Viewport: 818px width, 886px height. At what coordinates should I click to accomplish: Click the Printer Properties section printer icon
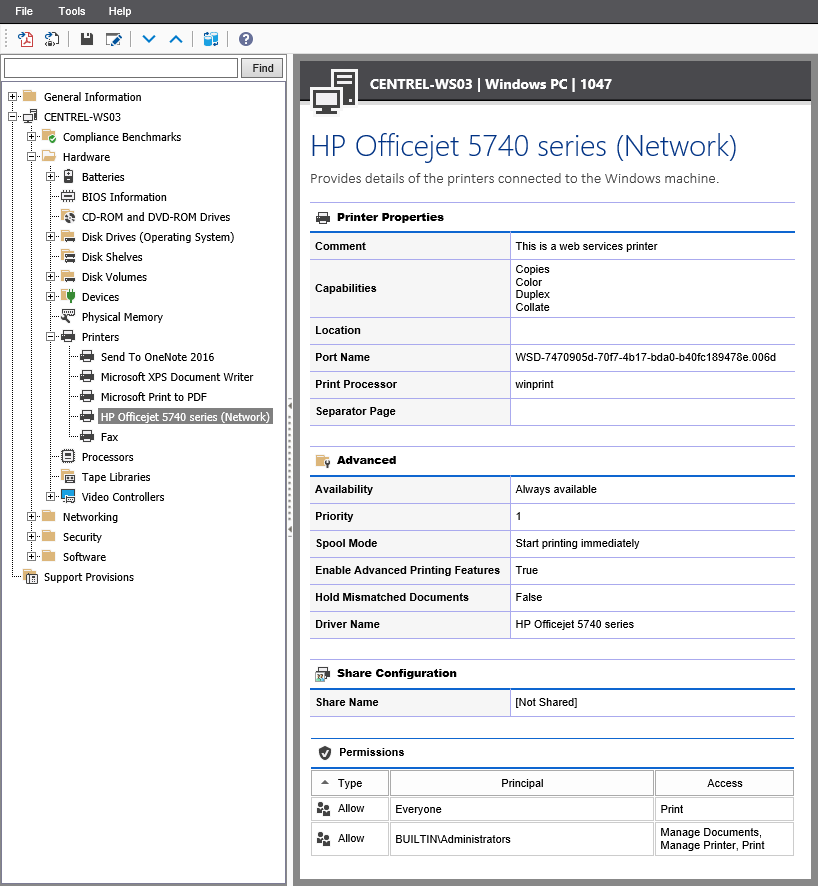coord(323,218)
